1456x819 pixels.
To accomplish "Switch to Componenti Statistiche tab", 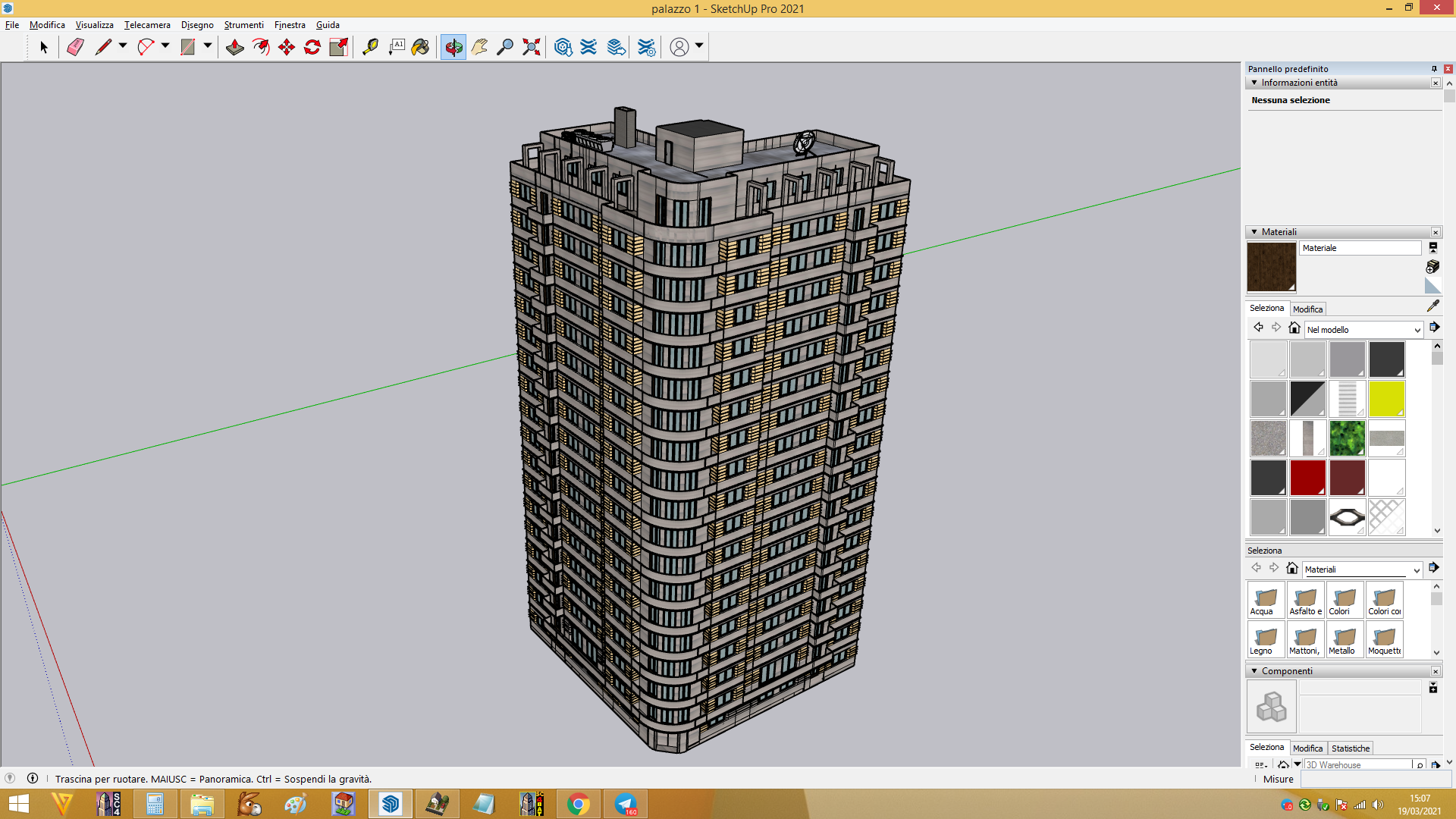I will click(x=1350, y=748).
